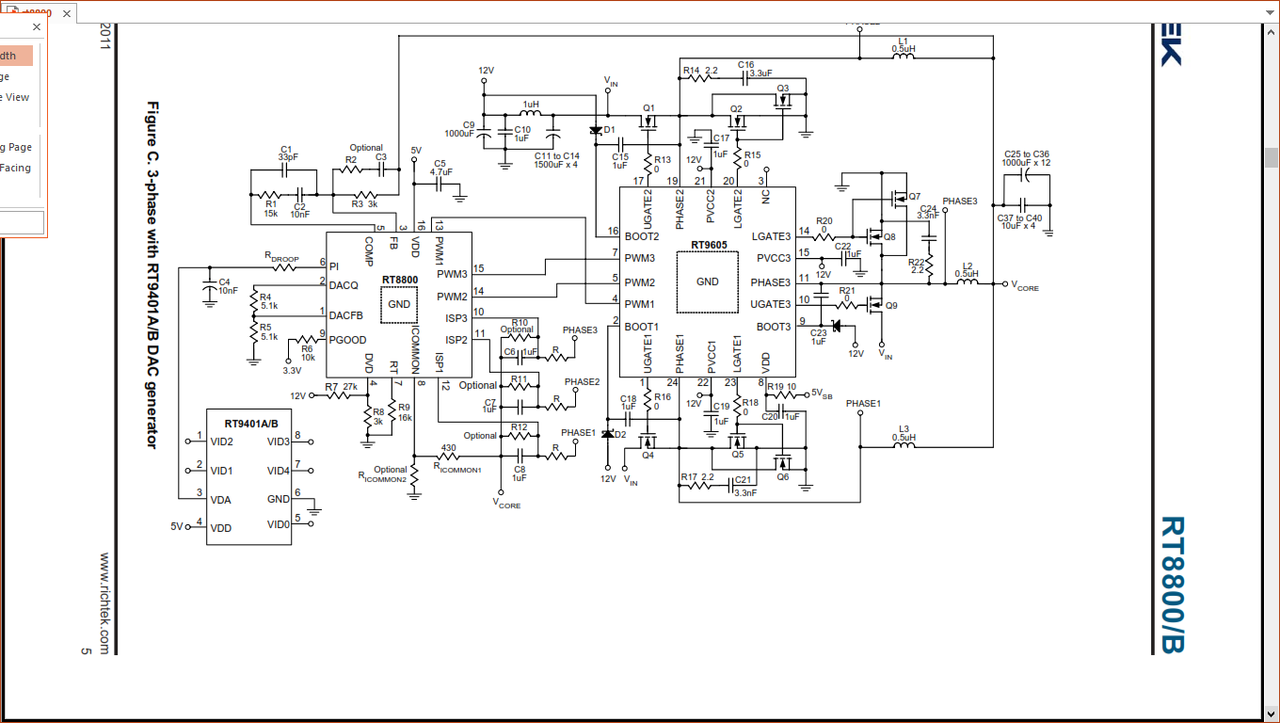
Task: Open the tab list dropdown arrow
Action: point(1269,13)
